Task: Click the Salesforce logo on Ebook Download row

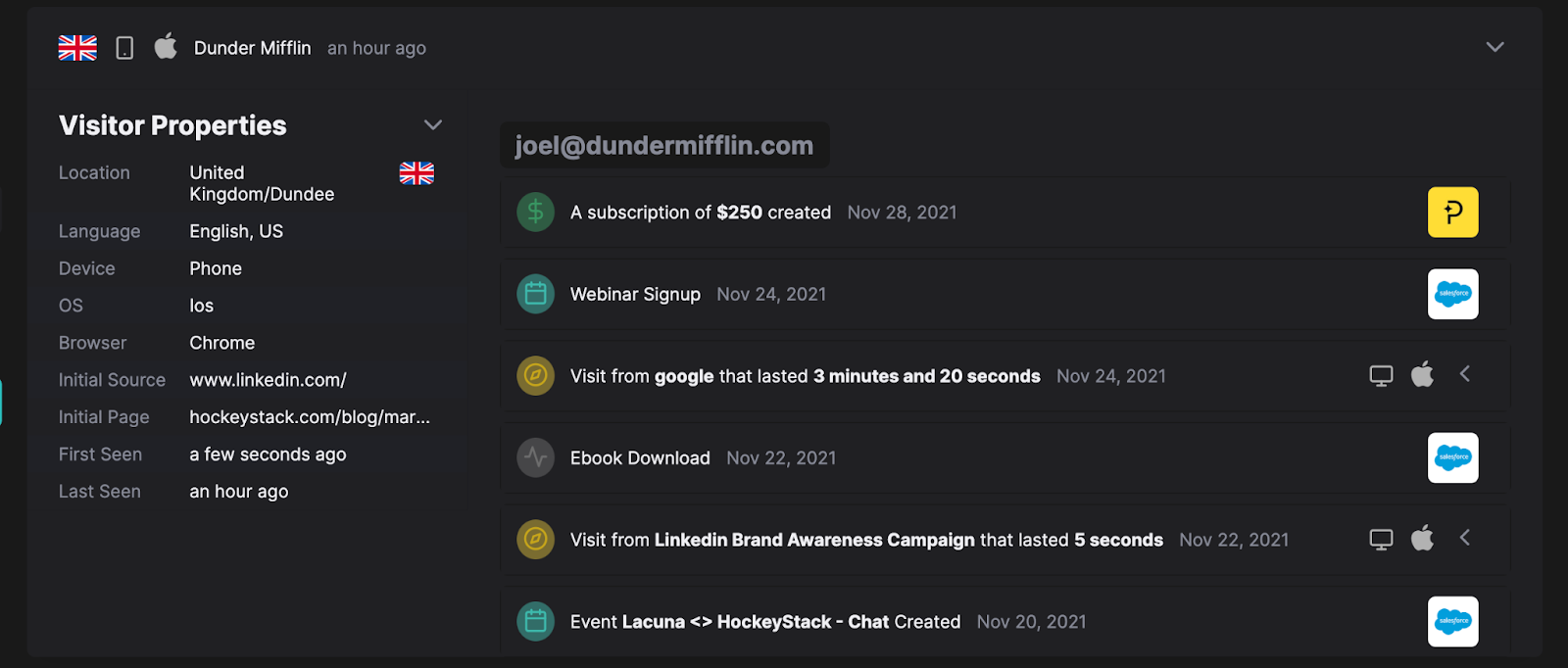Action: pyautogui.click(x=1452, y=457)
